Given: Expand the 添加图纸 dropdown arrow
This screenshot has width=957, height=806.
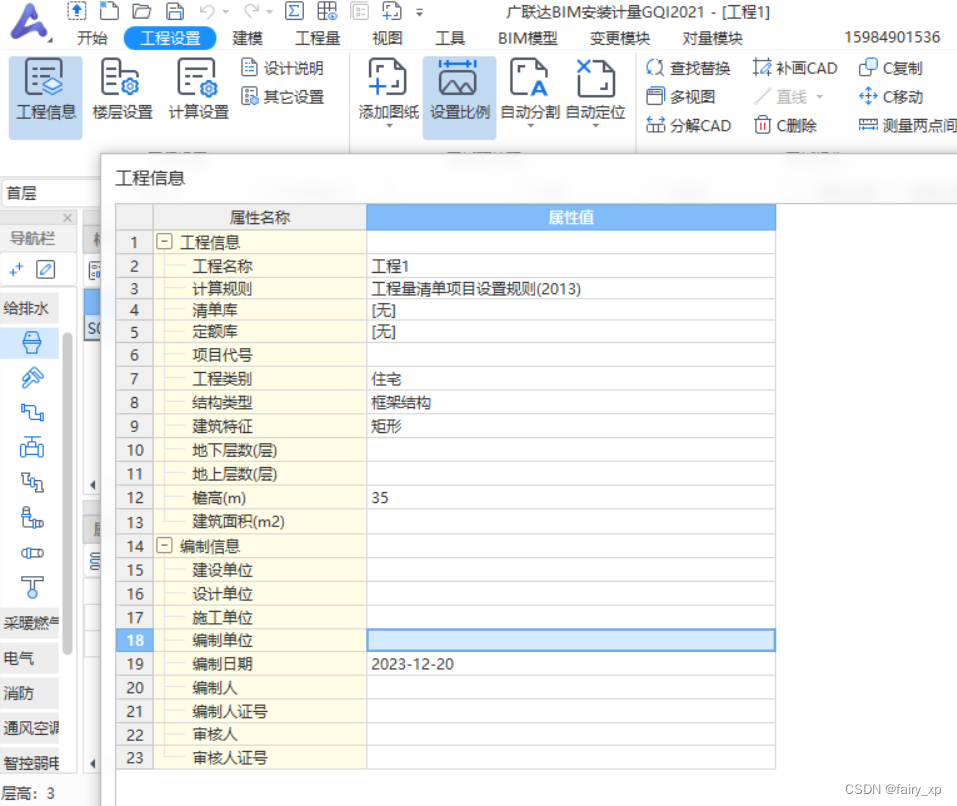Looking at the screenshot, I should [389, 126].
